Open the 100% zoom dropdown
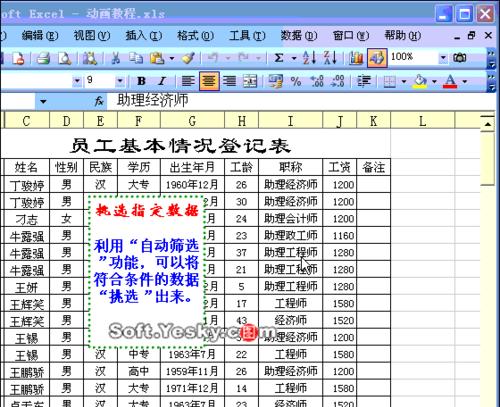500x407 pixels. (x=443, y=58)
